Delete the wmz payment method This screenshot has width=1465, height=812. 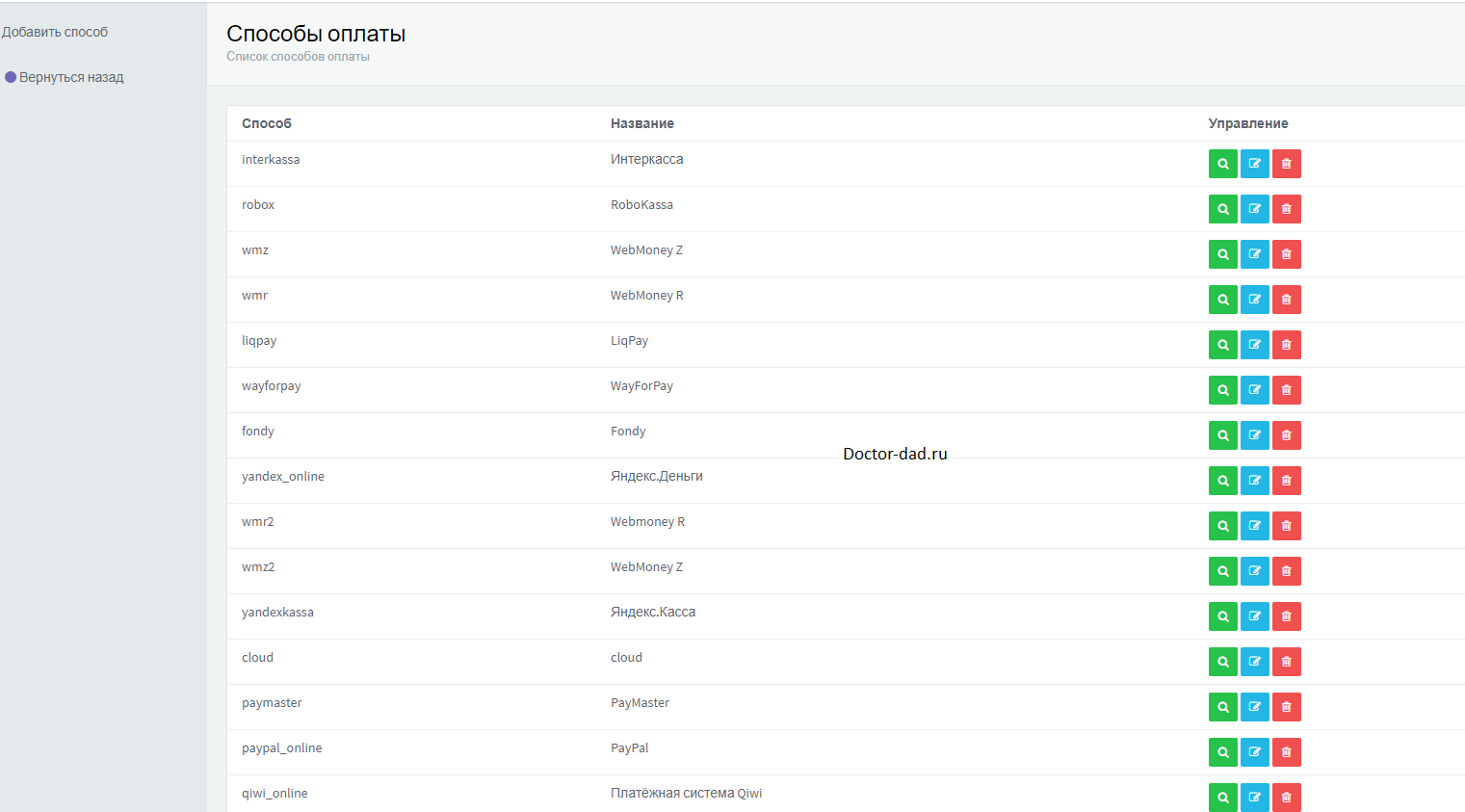coord(1287,254)
